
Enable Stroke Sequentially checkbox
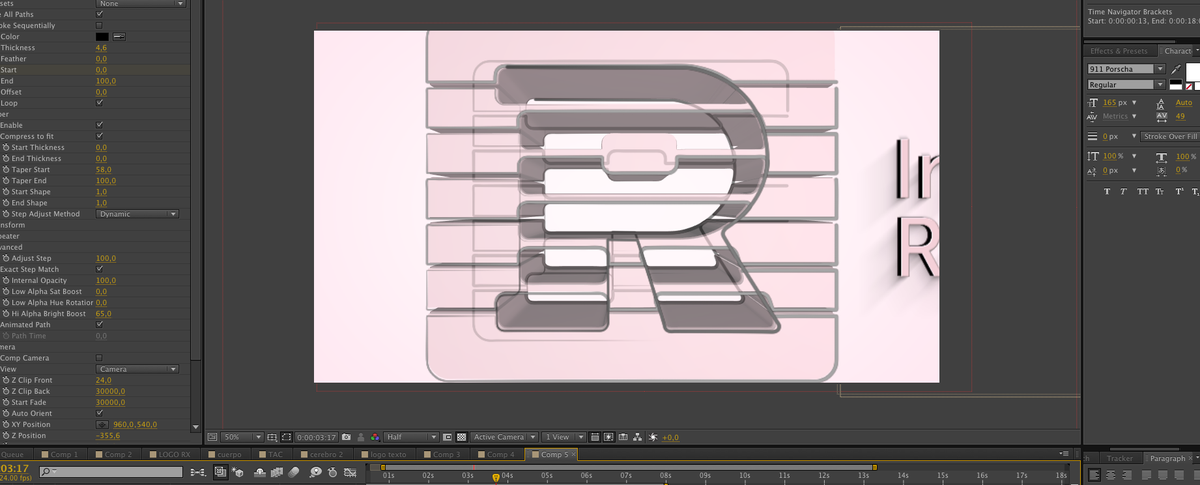[99, 25]
